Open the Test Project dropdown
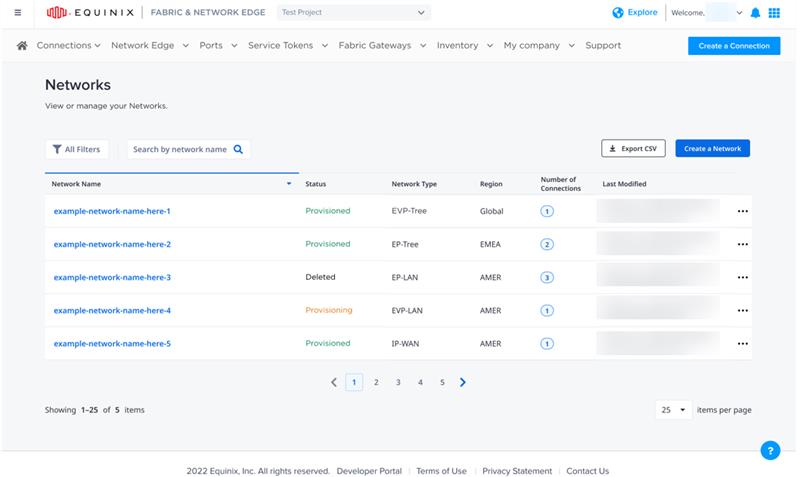The width and height of the screenshot is (800, 477). pyautogui.click(x=354, y=12)
